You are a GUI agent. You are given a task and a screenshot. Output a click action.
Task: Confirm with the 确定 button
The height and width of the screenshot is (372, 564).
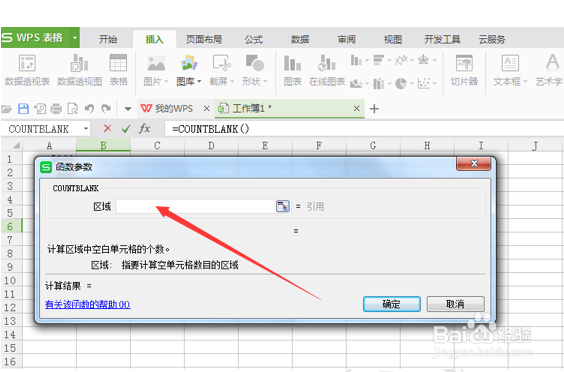pyautogui.click(x=392, y=304)
